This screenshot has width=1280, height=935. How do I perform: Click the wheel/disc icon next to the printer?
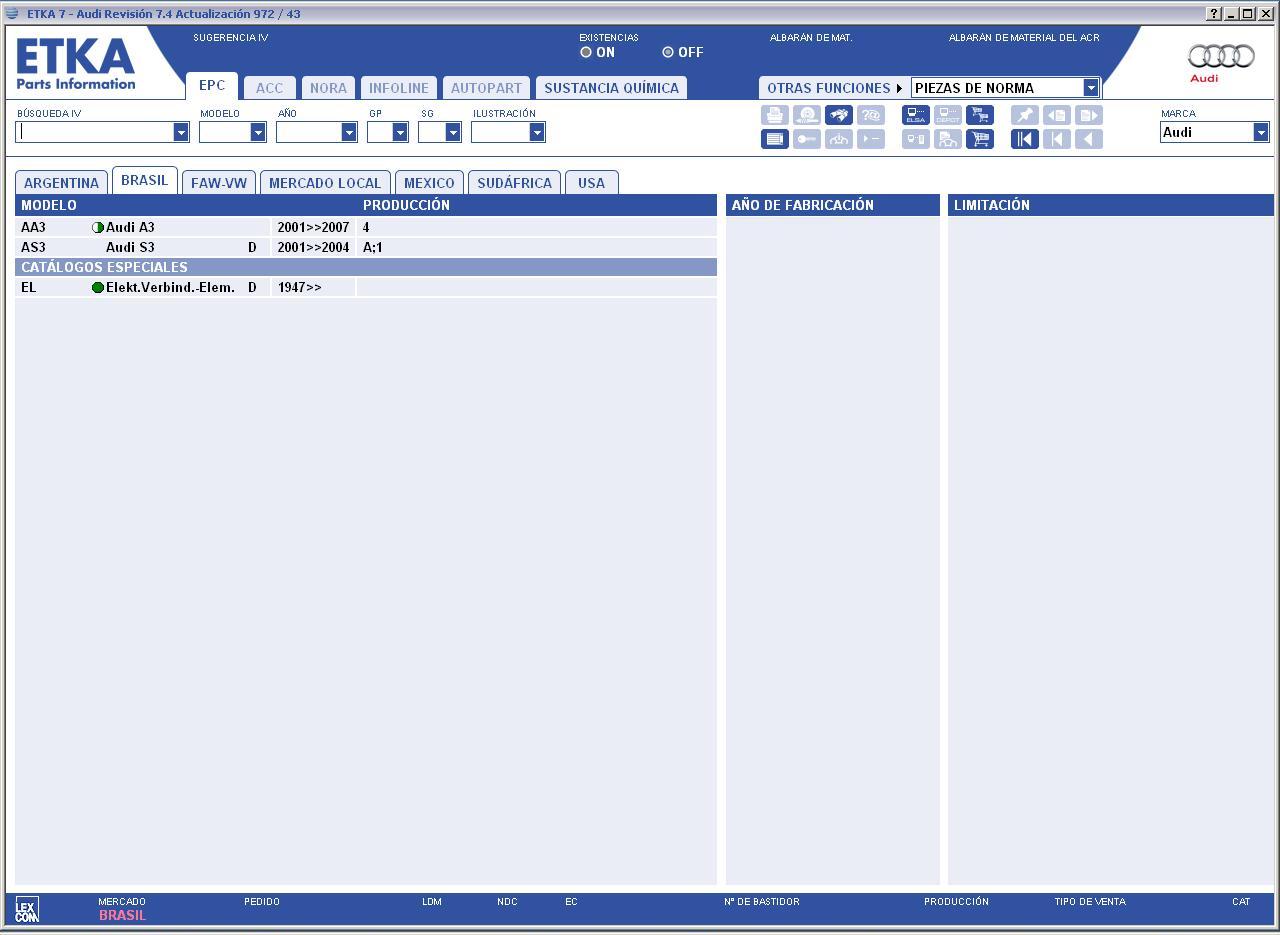click(807, 116)
